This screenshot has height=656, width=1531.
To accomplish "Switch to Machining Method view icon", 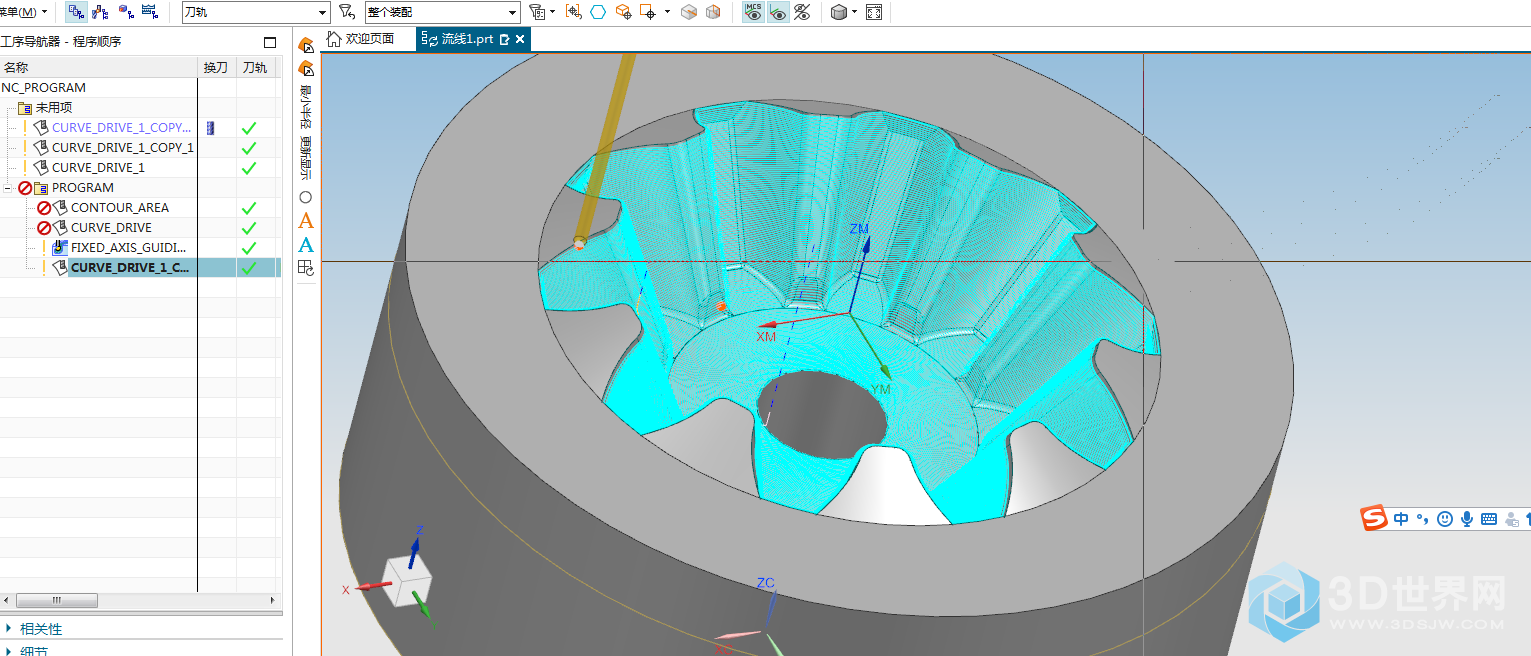I will point(150,12).
